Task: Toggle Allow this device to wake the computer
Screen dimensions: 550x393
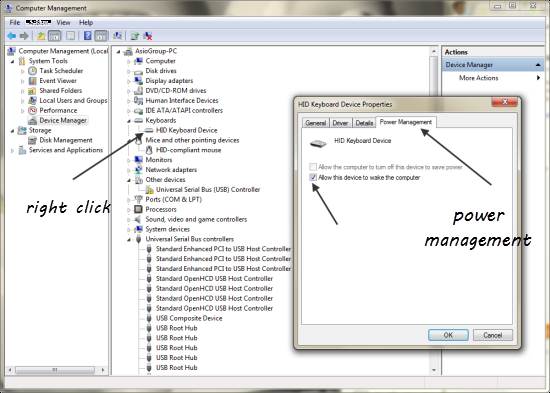Action: tap(313, 177)
